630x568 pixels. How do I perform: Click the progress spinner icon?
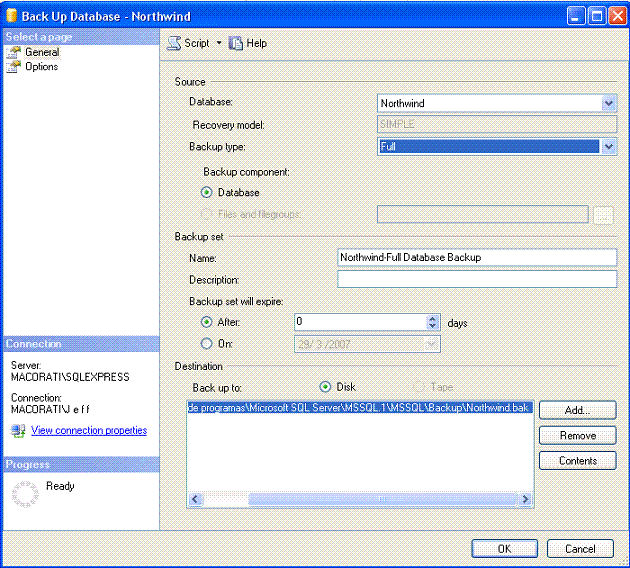(x=25, y=494)
